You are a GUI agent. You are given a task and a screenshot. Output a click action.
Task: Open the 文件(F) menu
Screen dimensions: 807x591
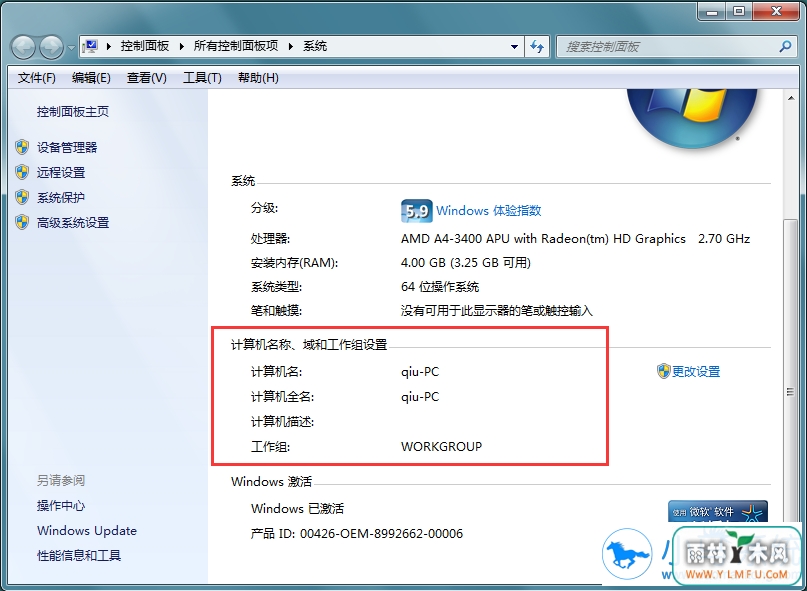click(37, 78)
